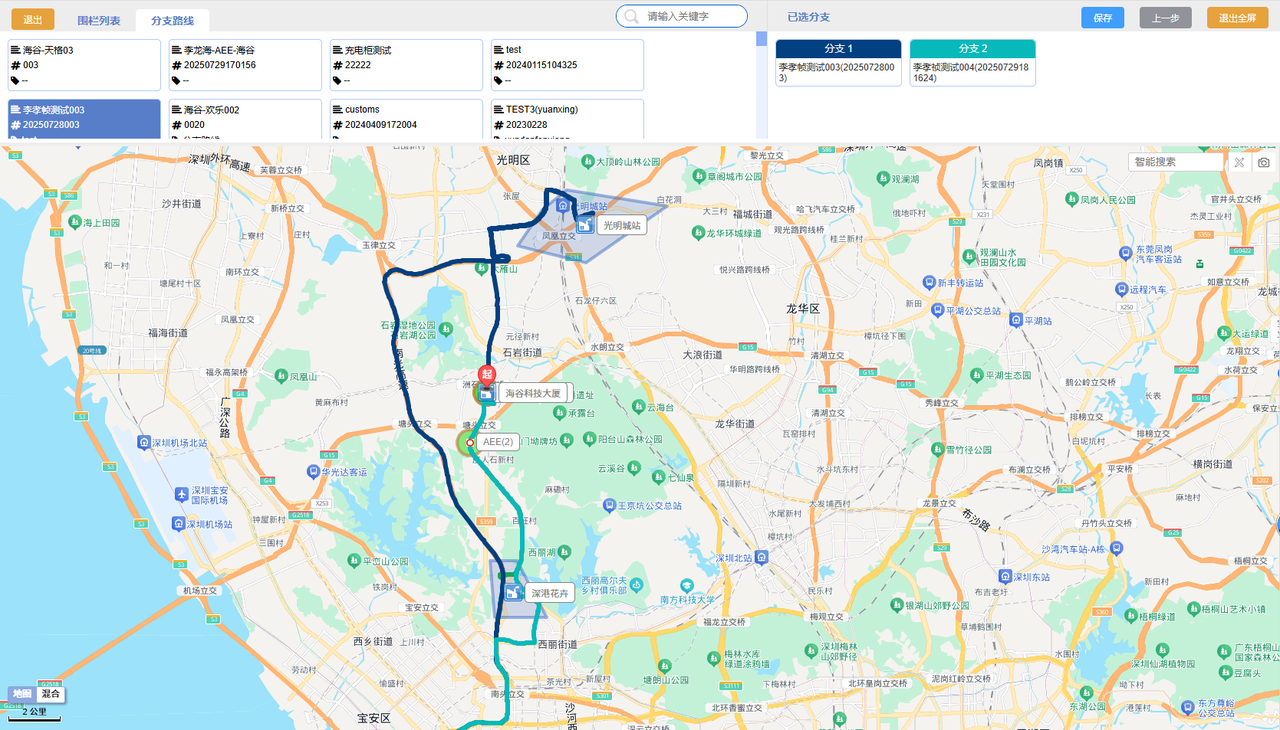
Task: Click the AEE(2) waypoint circle marker
Action: click(x=470, y=442)
